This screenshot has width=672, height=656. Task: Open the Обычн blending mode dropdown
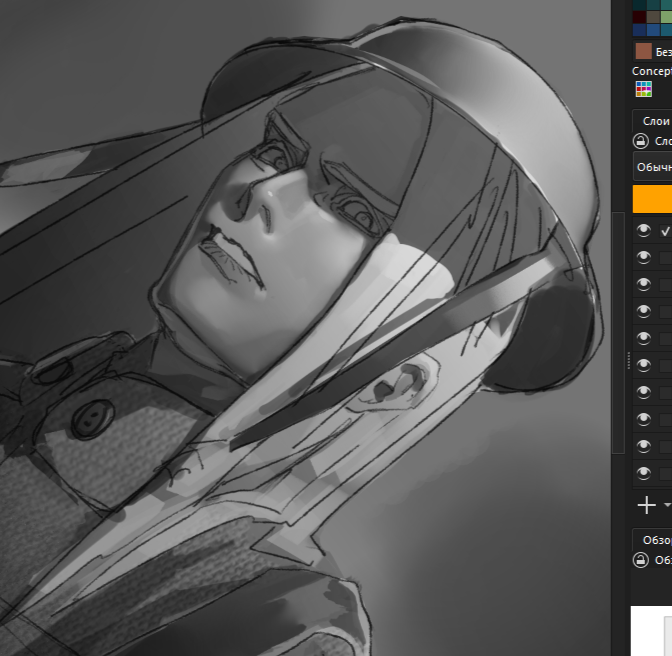tap(652, 167)
